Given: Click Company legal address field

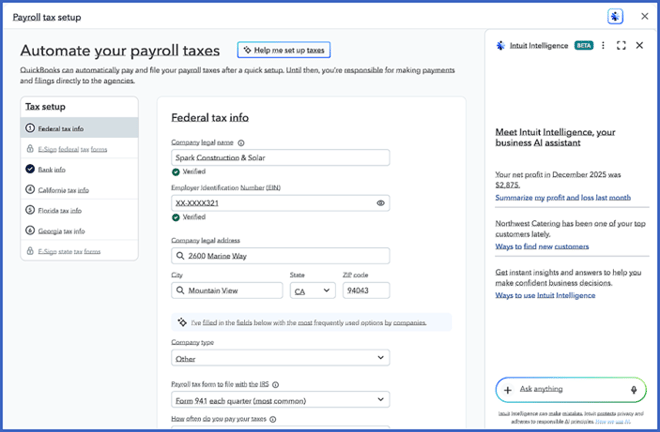Looking at the screenshot, I should coord(280,256).
